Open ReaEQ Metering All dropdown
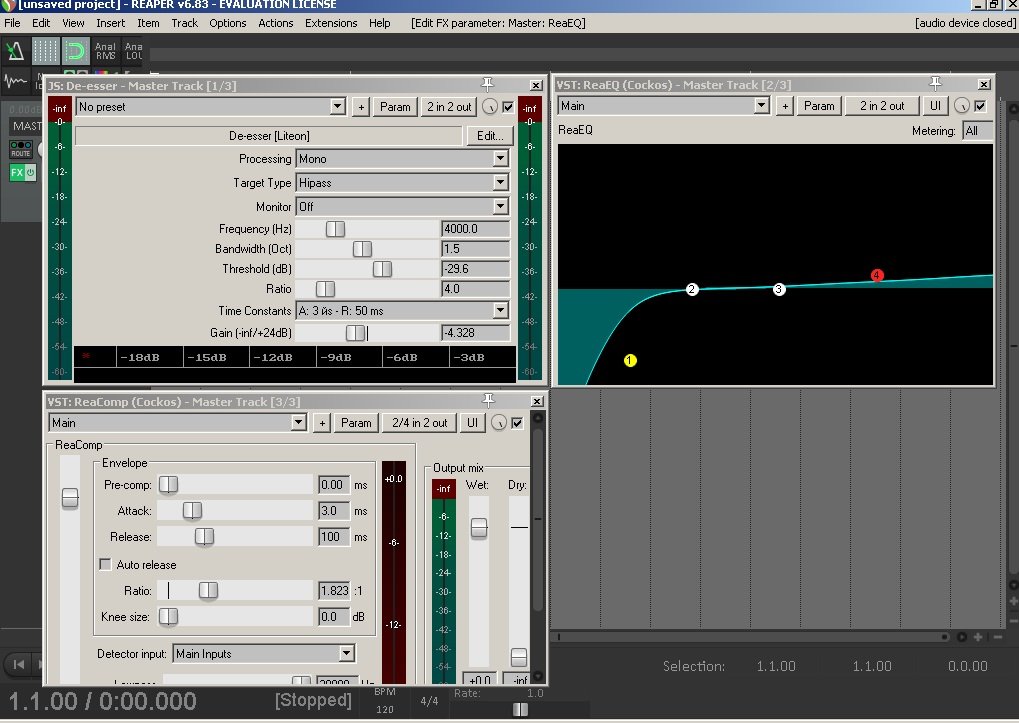The image size is (1019, 723). (977, 131)
